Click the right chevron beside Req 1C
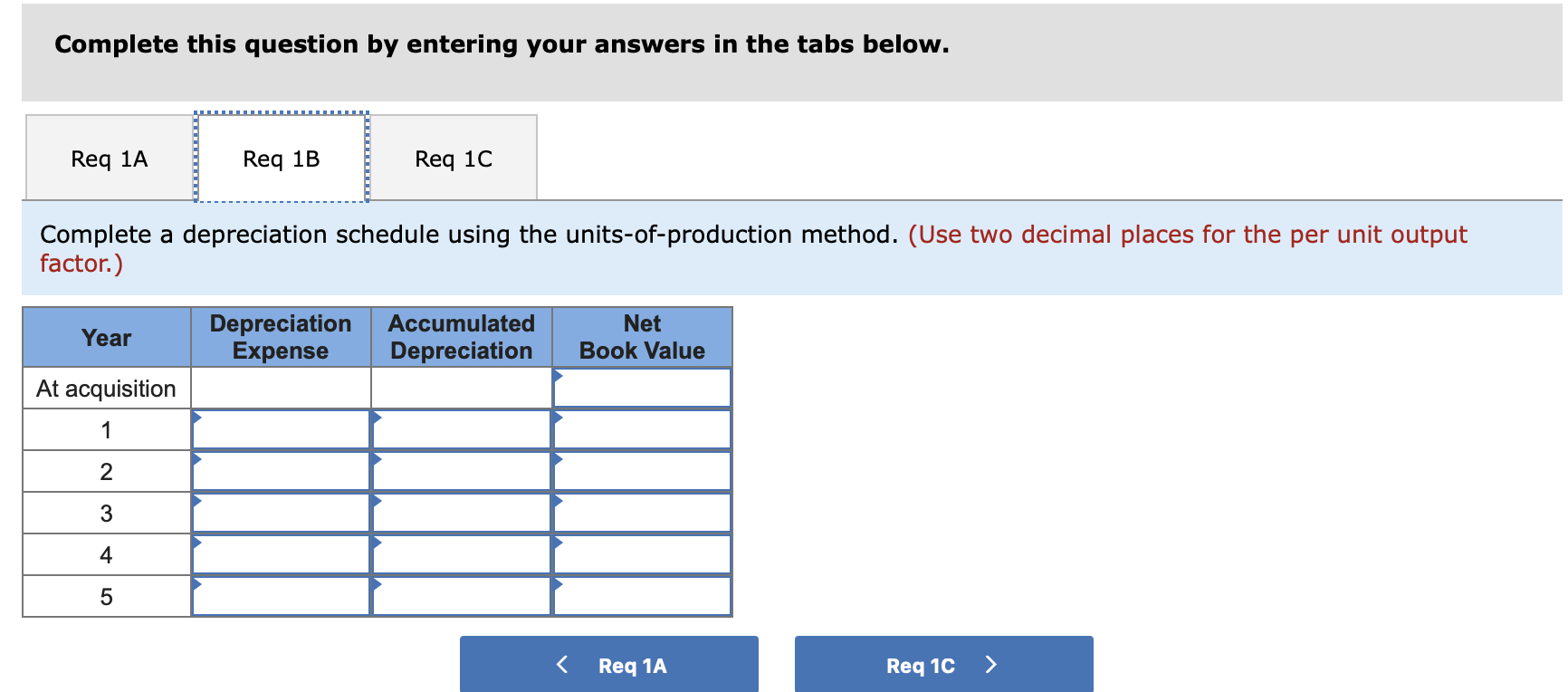 [990, 665]
